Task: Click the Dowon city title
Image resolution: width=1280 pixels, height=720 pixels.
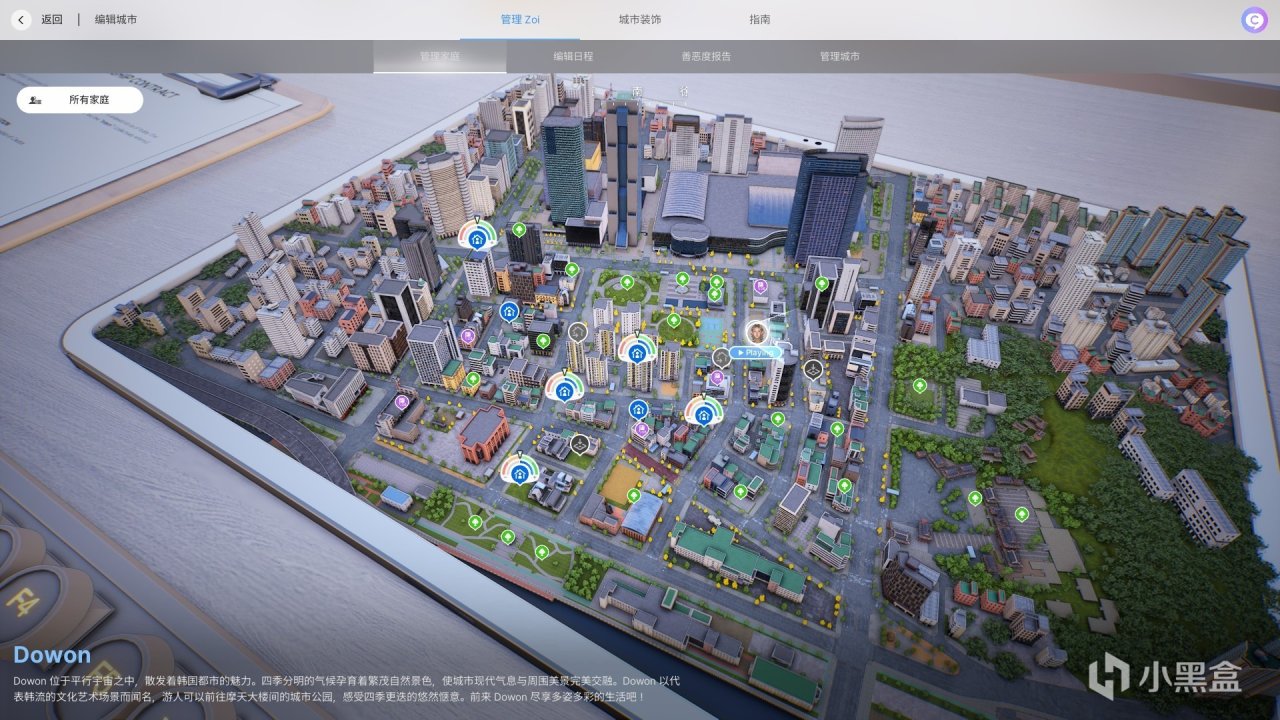Action: [52, 655]
